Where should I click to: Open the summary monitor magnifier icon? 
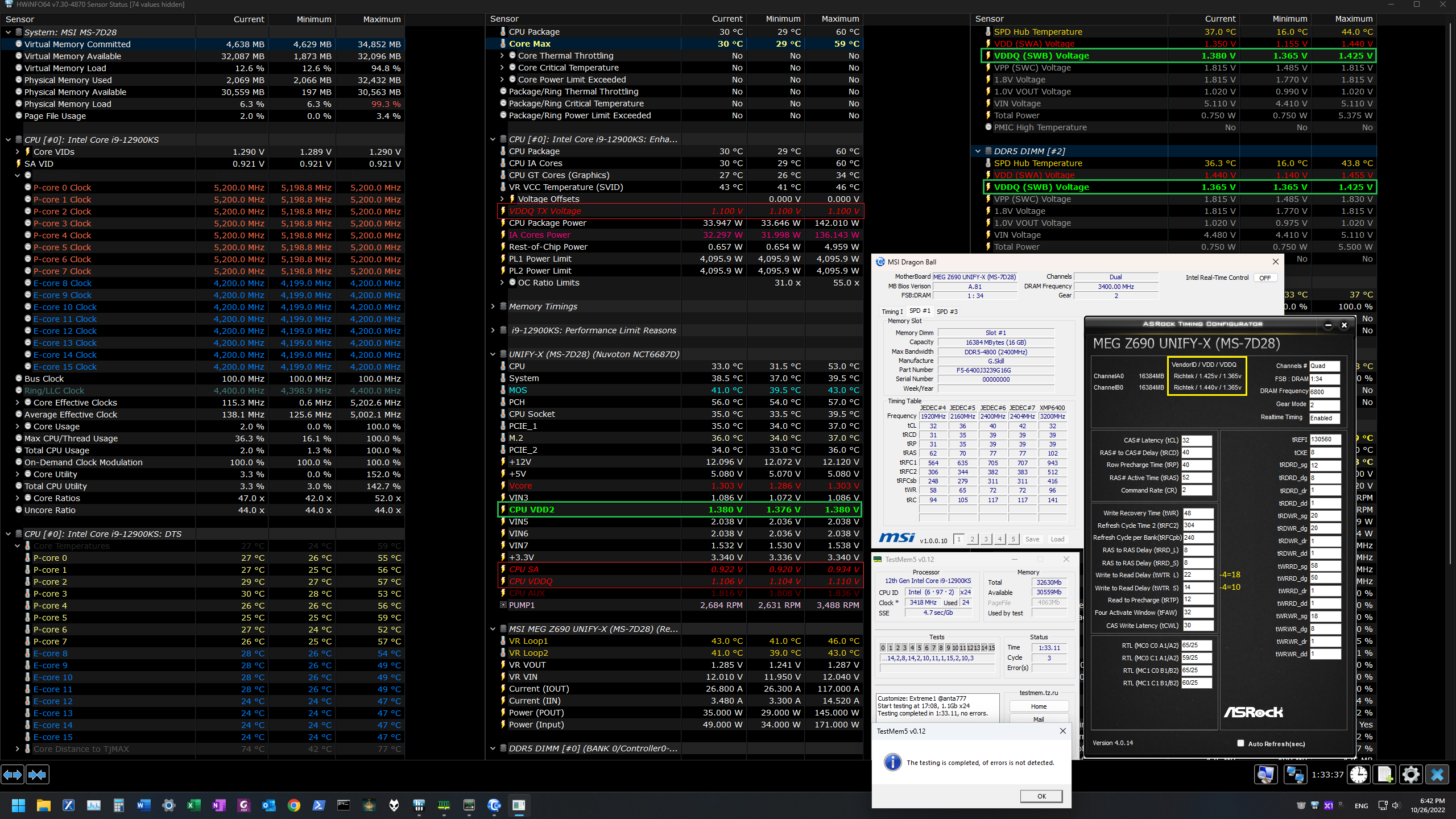tap(1266, 775)
